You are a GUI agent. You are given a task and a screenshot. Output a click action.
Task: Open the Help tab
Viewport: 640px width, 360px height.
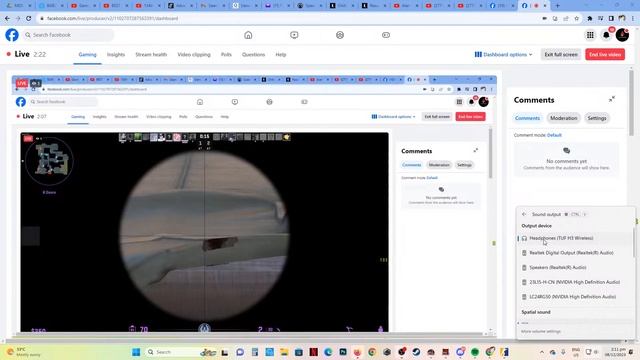pyautogui.click(x=281, y=54)
